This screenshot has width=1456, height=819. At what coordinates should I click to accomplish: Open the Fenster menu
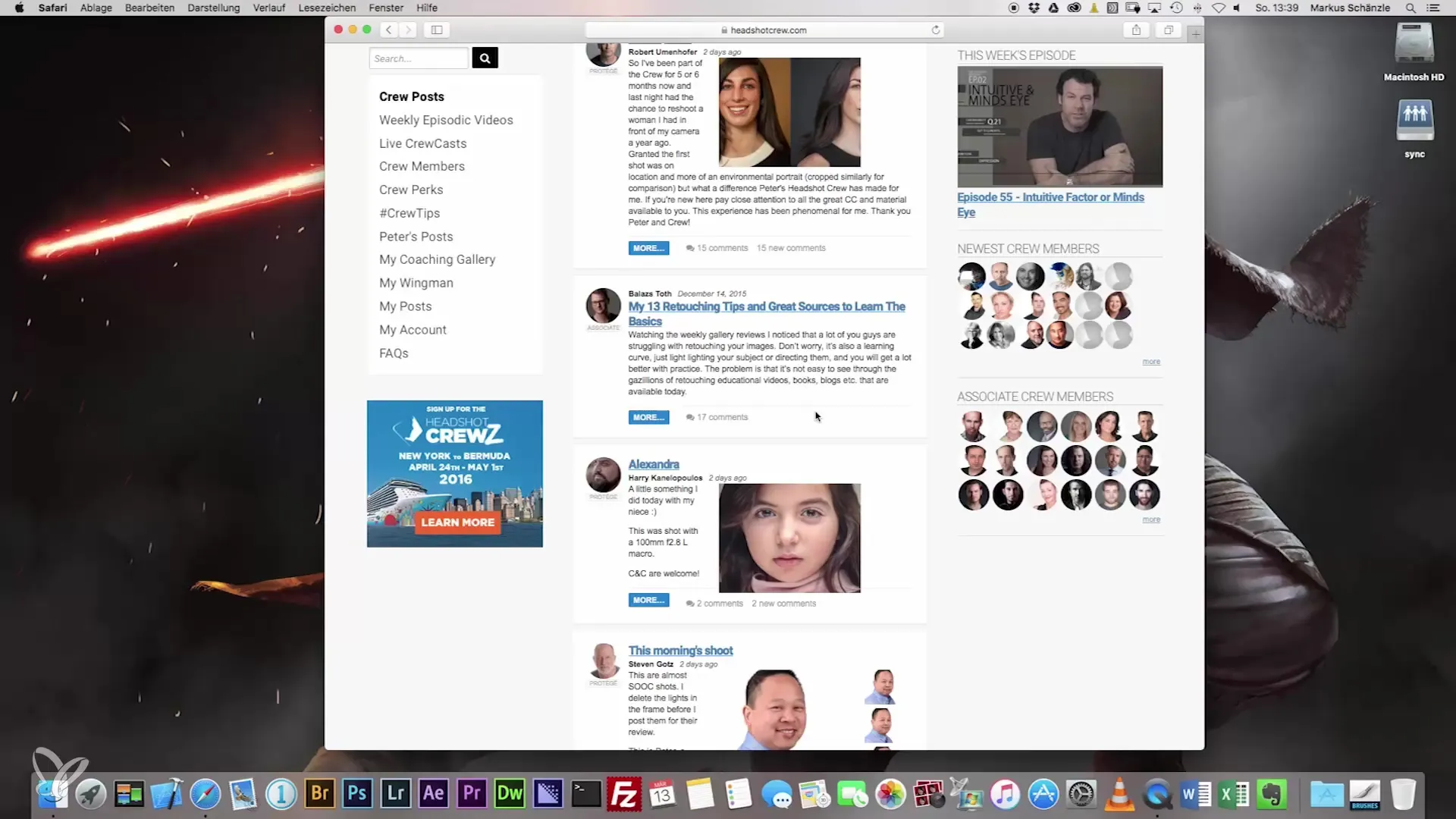(386, 8)
